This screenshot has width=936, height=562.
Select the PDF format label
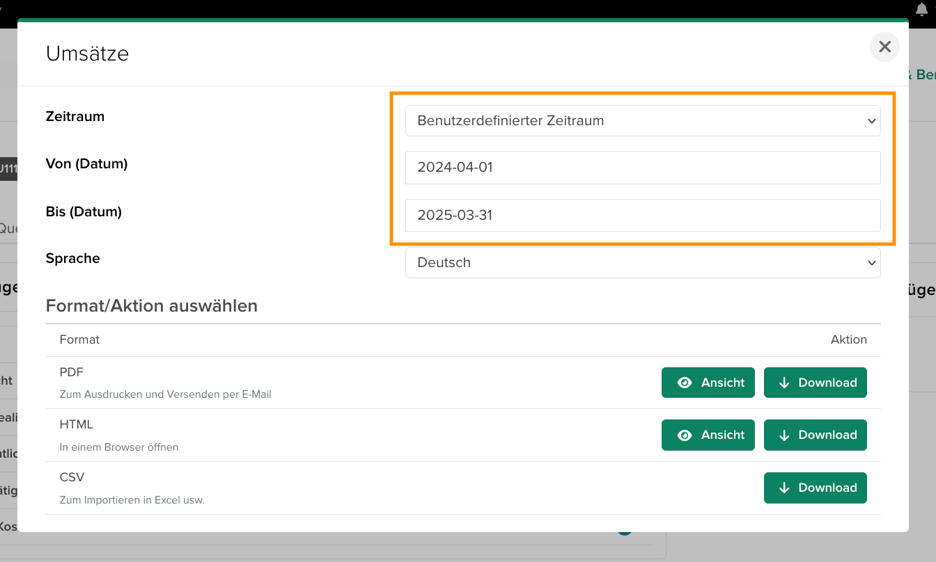[x=71, y=372]
